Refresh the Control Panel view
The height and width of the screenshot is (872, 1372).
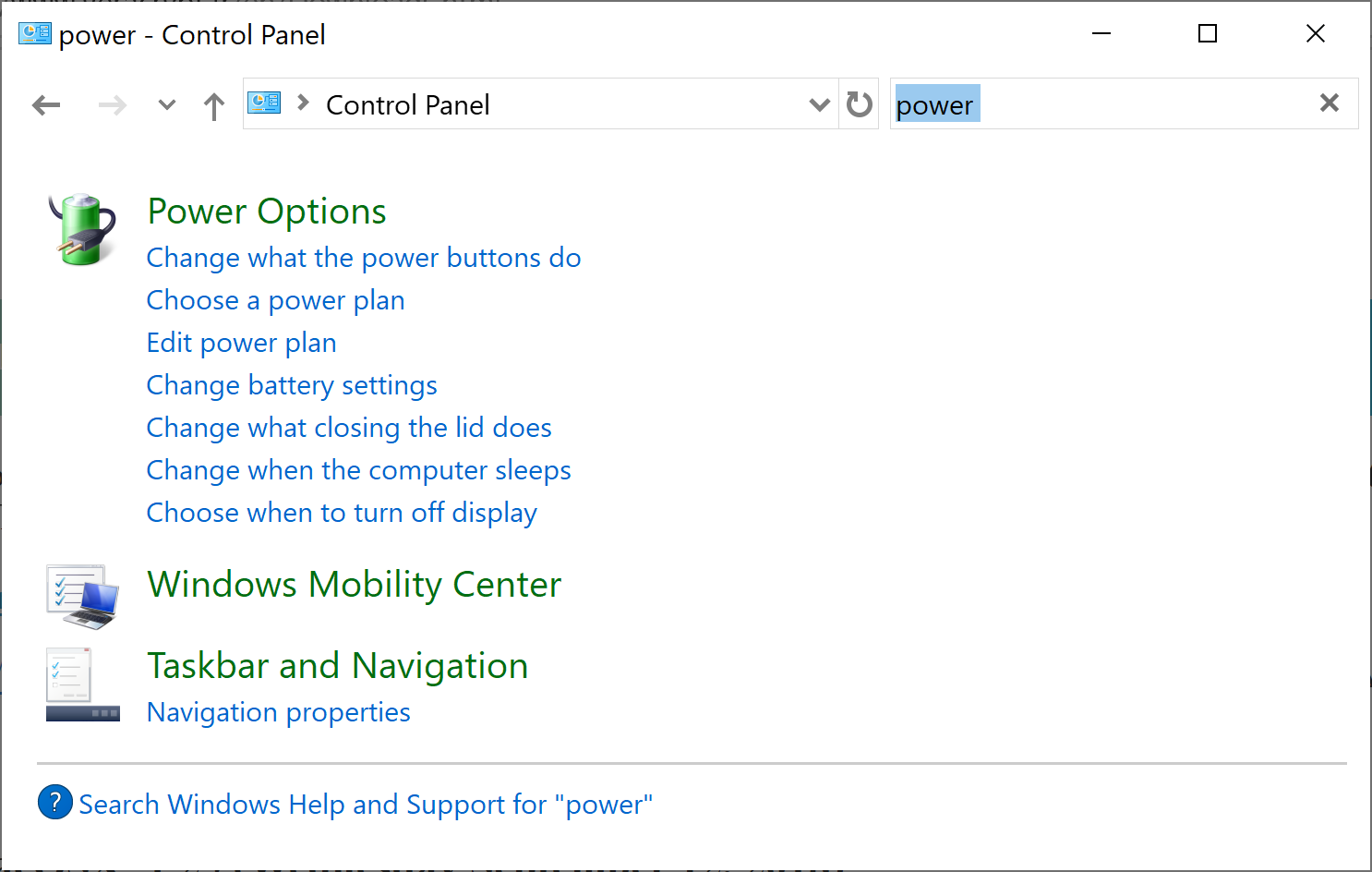(860, 104)
